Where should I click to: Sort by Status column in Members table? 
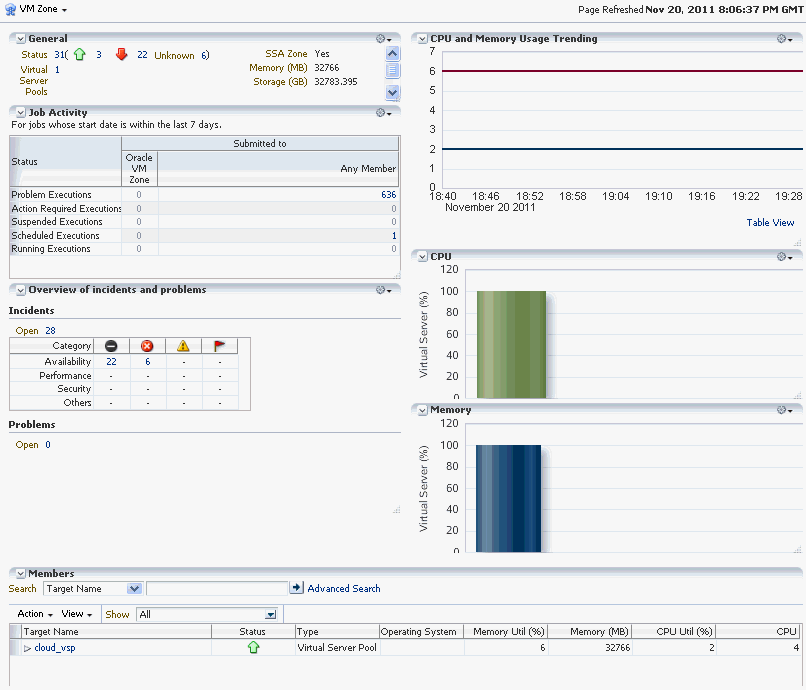pos(253,631)
